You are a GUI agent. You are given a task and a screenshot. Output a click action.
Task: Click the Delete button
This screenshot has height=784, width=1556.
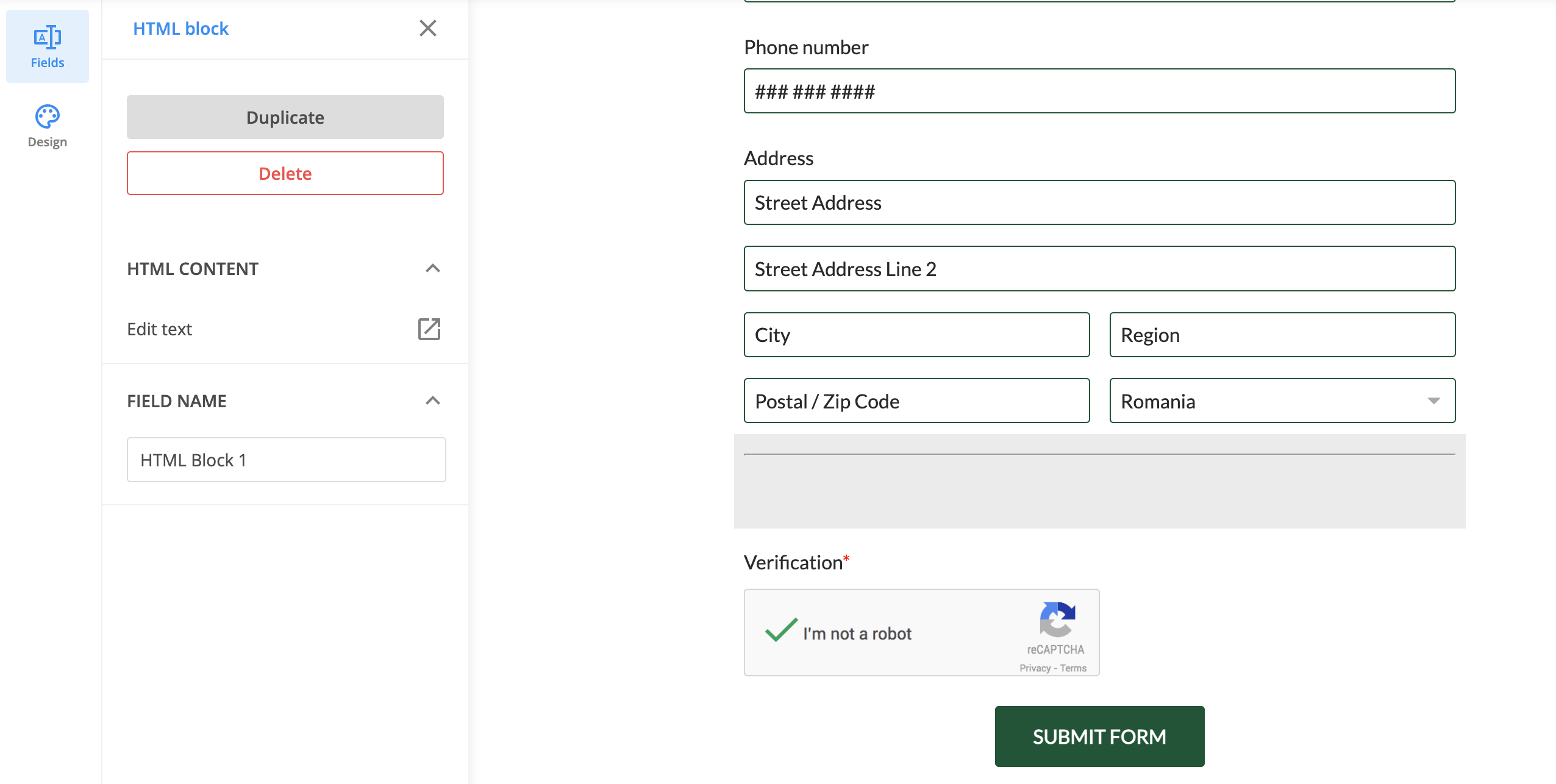(x=285, y=173)
